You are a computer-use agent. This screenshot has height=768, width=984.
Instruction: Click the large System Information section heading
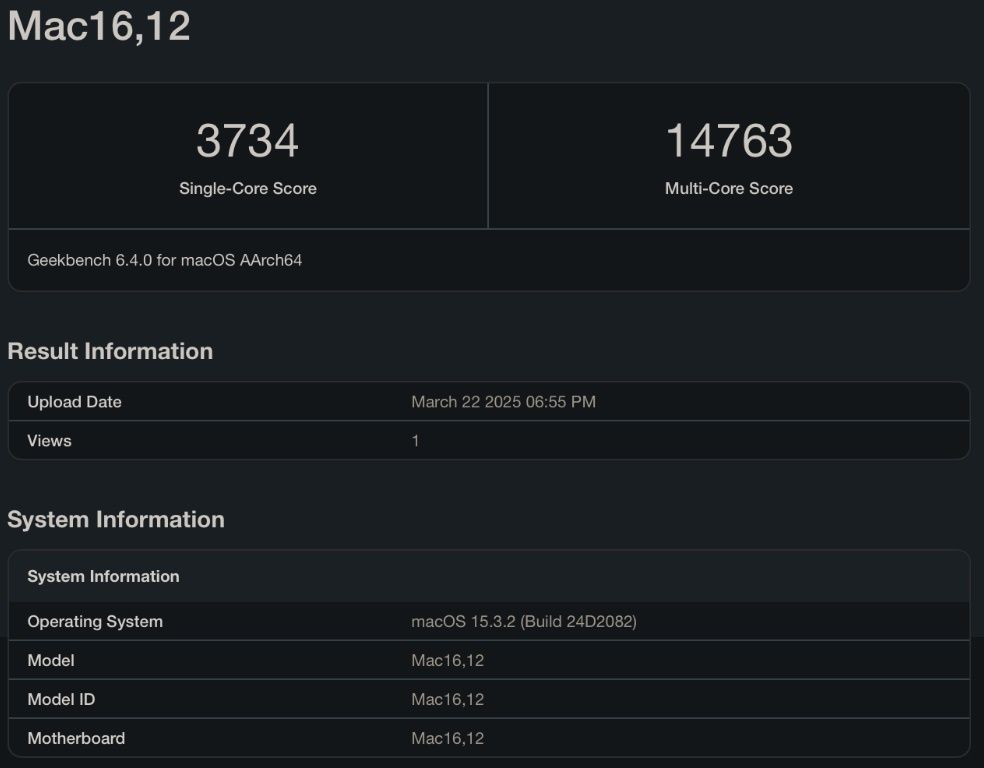point(116,520)
